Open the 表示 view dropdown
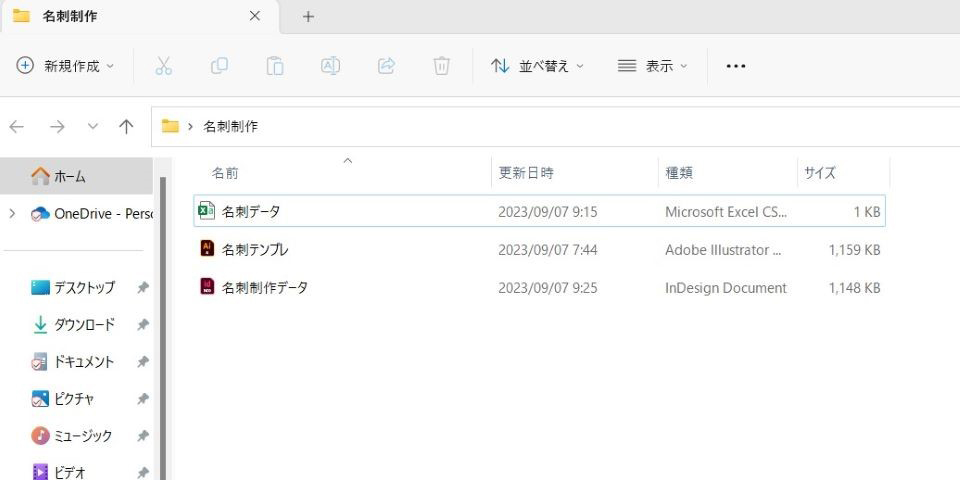Image resolution: width=960 pixels, height=480 pixels. [653, 66]
